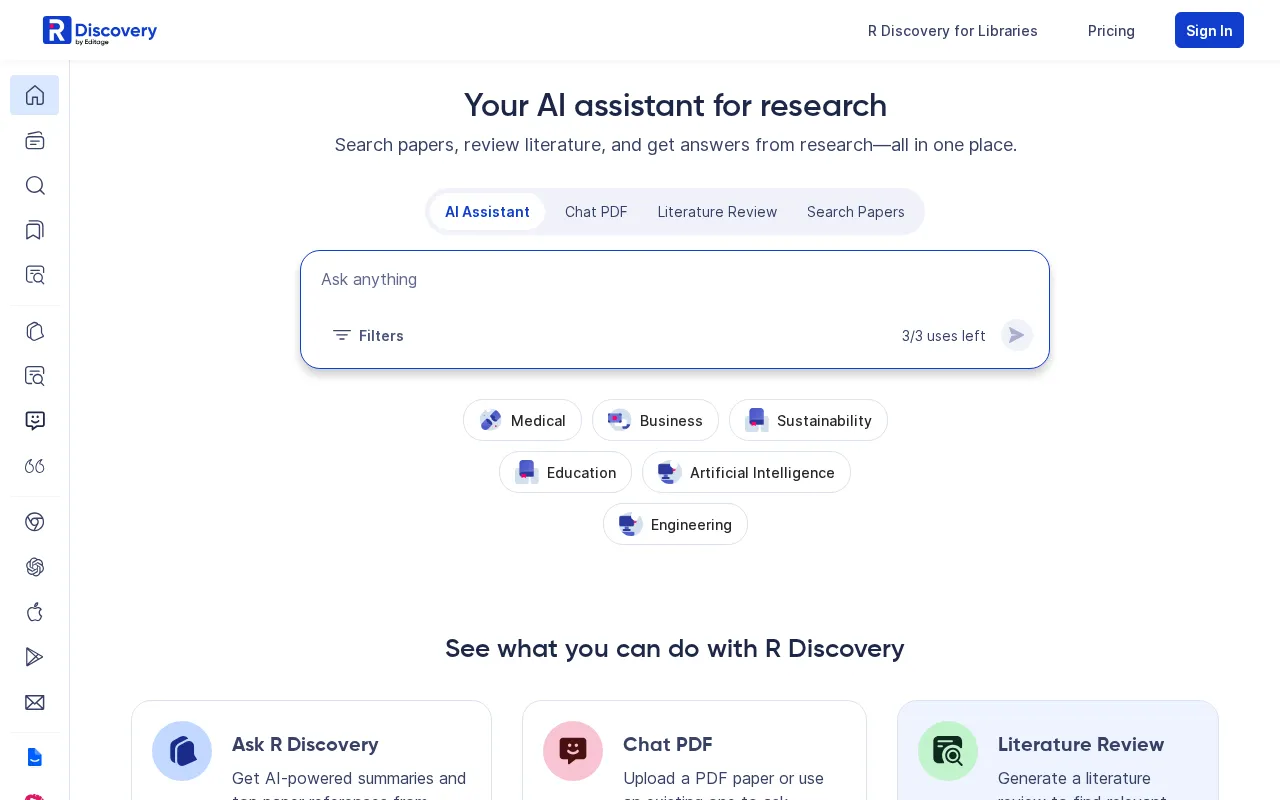Open the Chrome extension icon in sidebar
This screenshot has width=1280, height=800.
(x=35, y=522)
